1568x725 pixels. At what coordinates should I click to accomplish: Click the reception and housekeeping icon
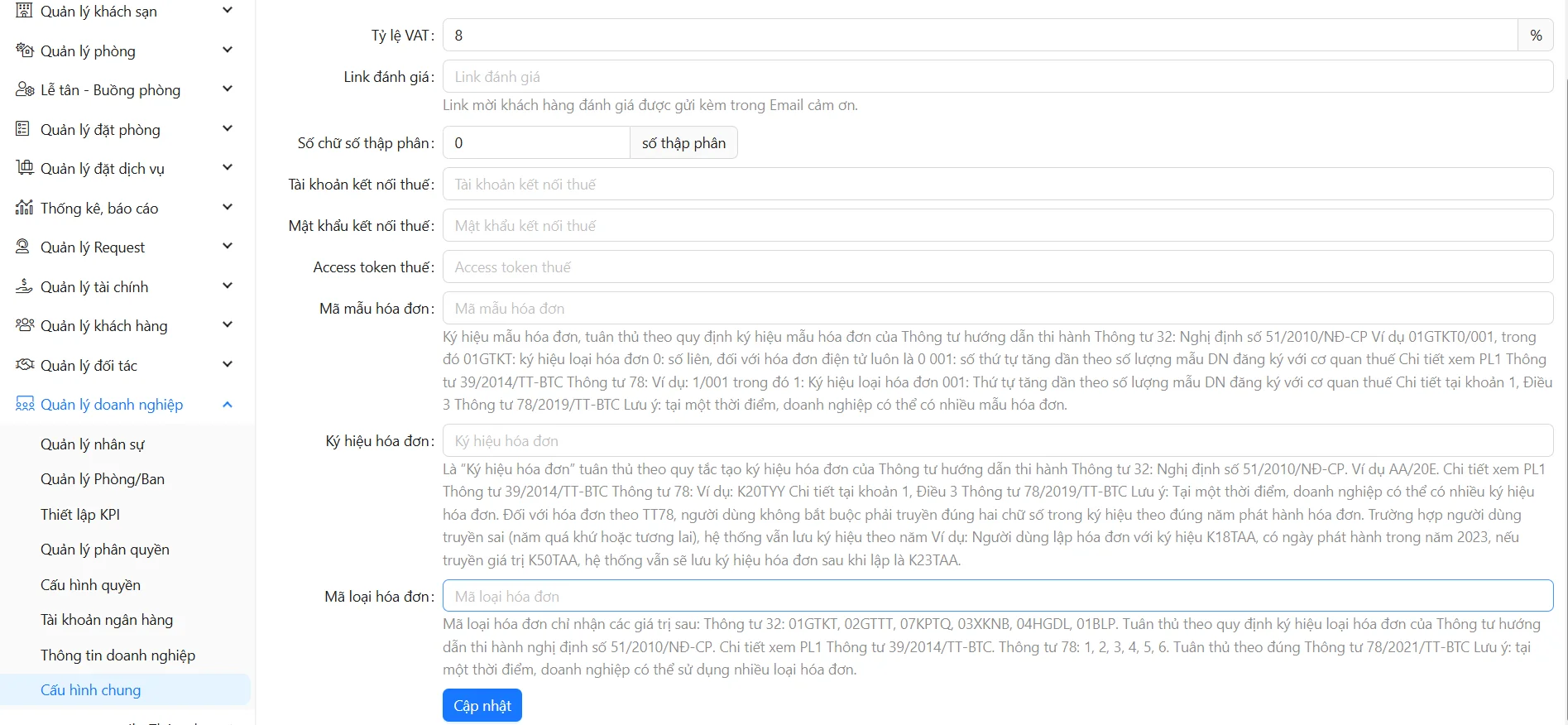(x=24, y=89)
